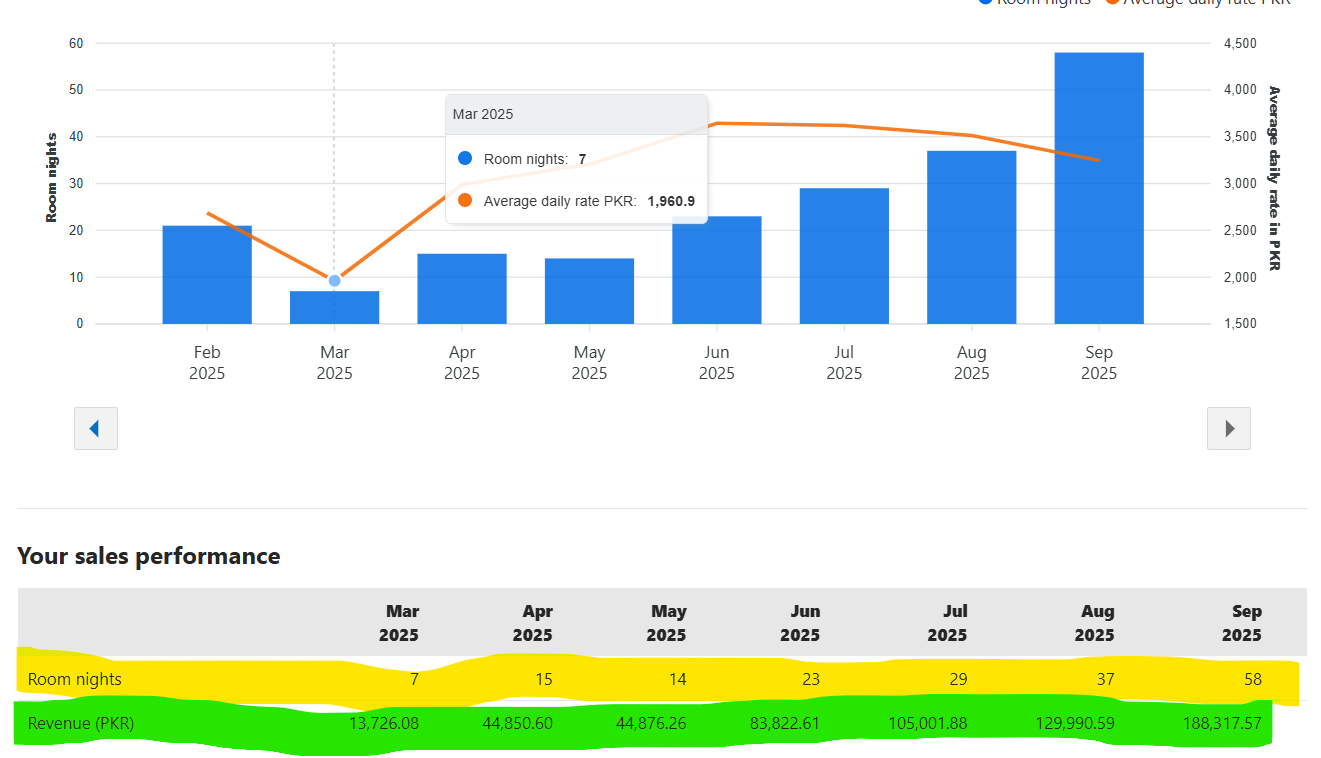Click the orange Average daily rate dot in tooltip
The image size is (1321, 758).
465,201
